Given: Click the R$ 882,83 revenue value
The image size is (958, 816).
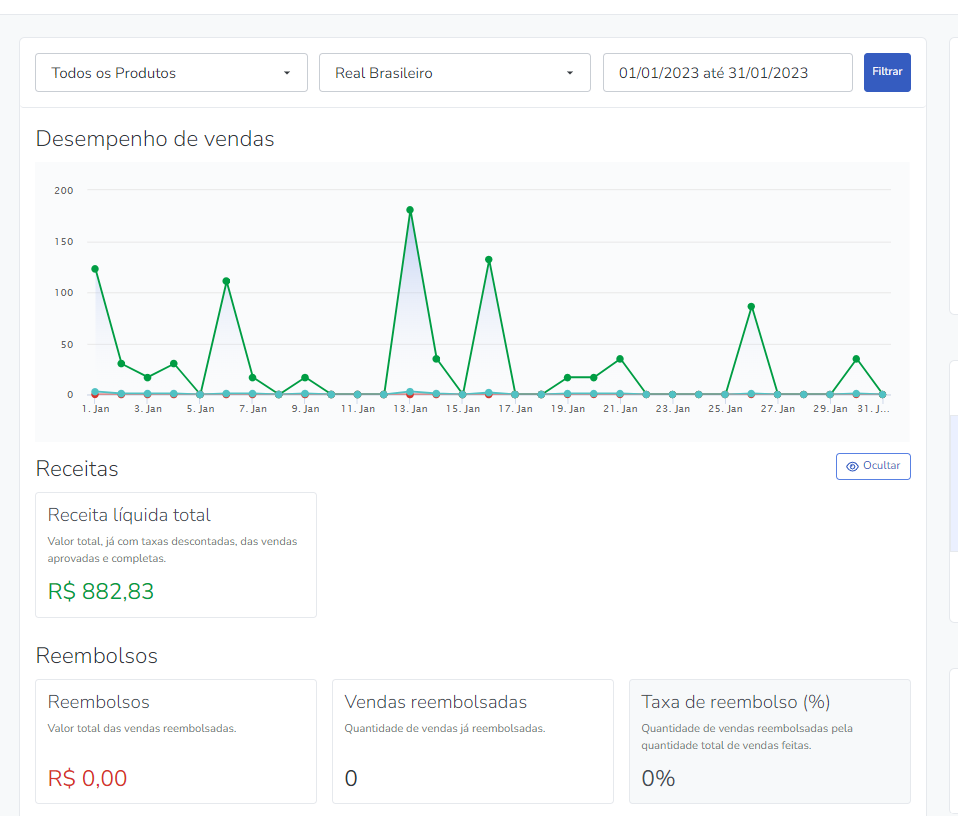Looking at the screenshot, I should [101, 591].
